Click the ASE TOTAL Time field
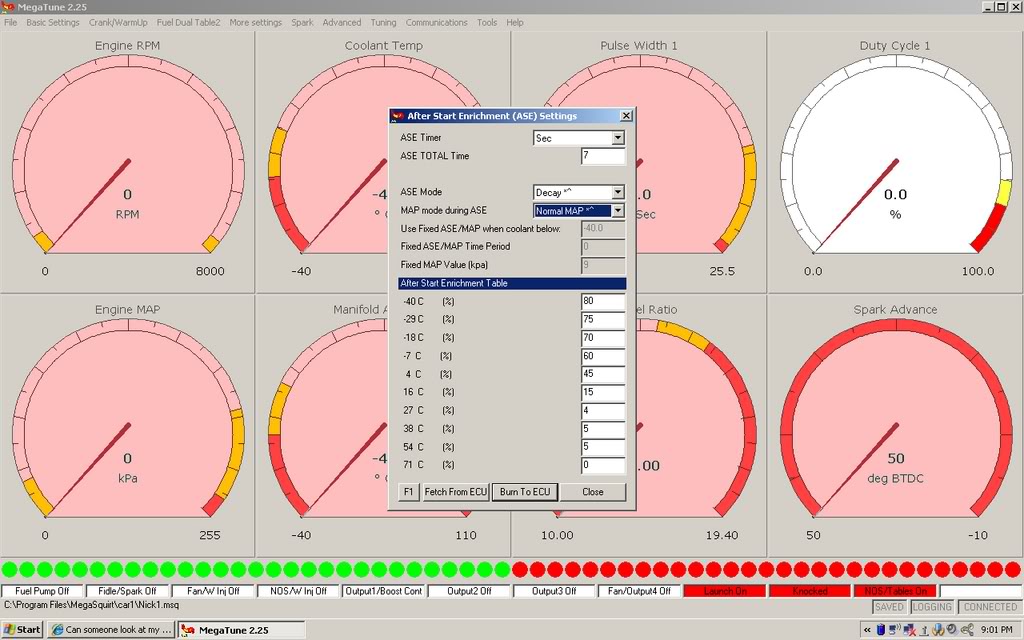Viewport: 1024px width, 640px height. [x=603, y=155]
